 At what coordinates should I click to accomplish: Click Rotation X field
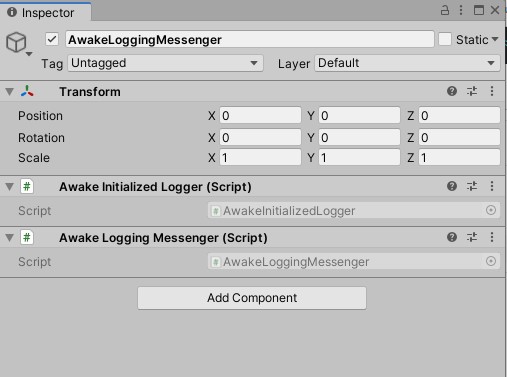click(260, 137)
